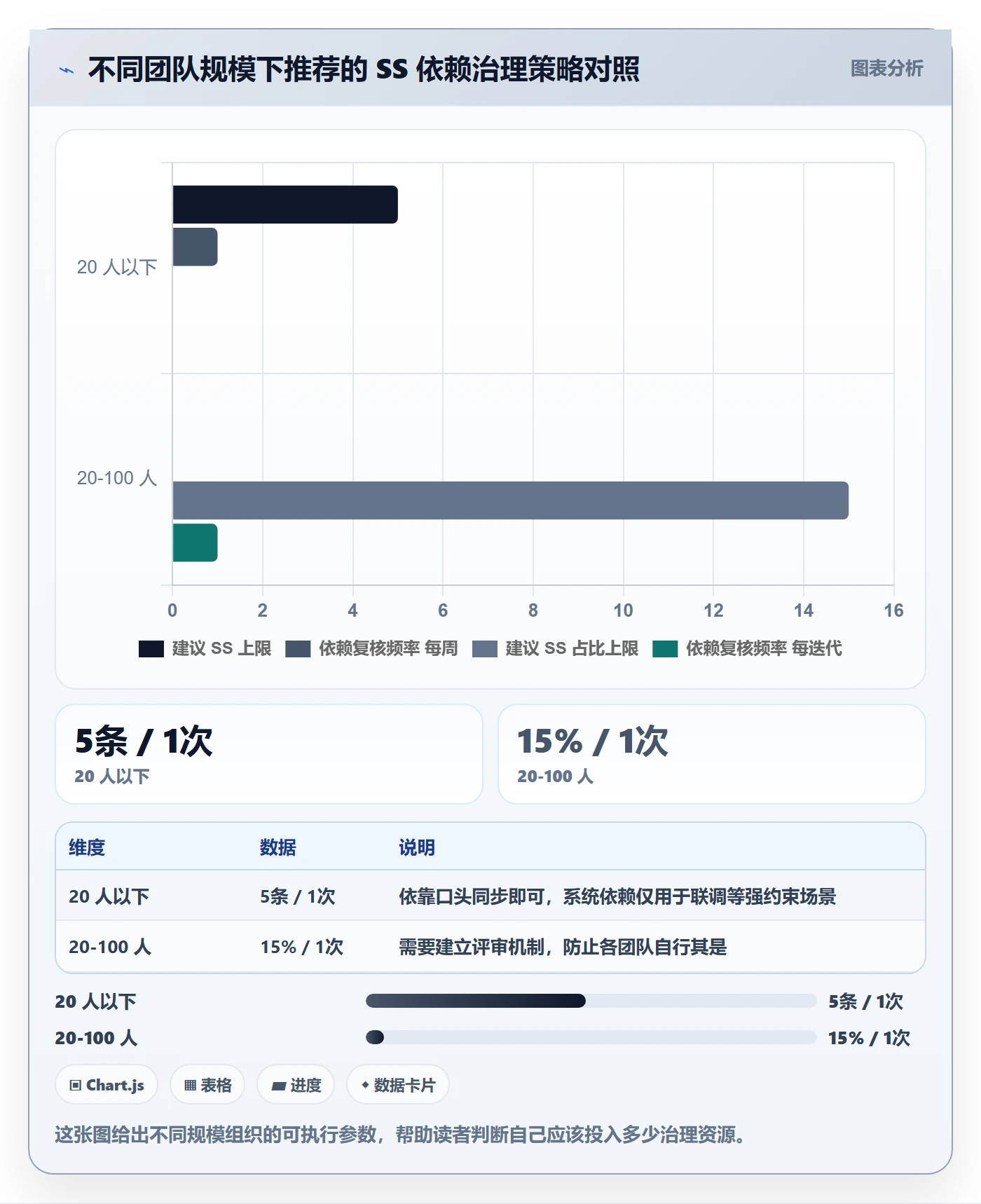Screen dimensions: 981x1204
Task: Click the 维度 column header
Action: click(87, 847)
